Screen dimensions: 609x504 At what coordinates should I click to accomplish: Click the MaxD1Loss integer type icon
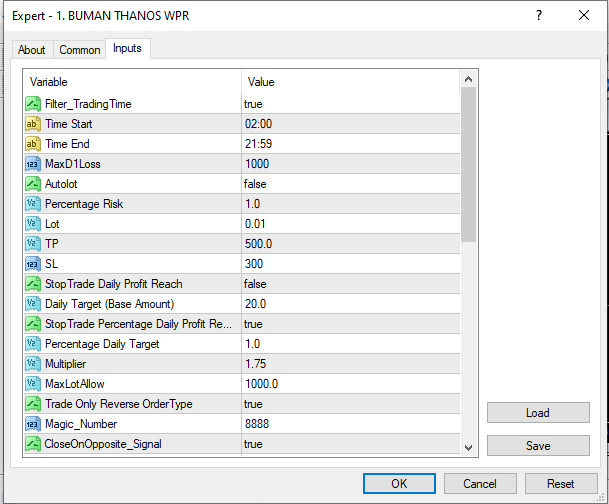coord(33,164)
